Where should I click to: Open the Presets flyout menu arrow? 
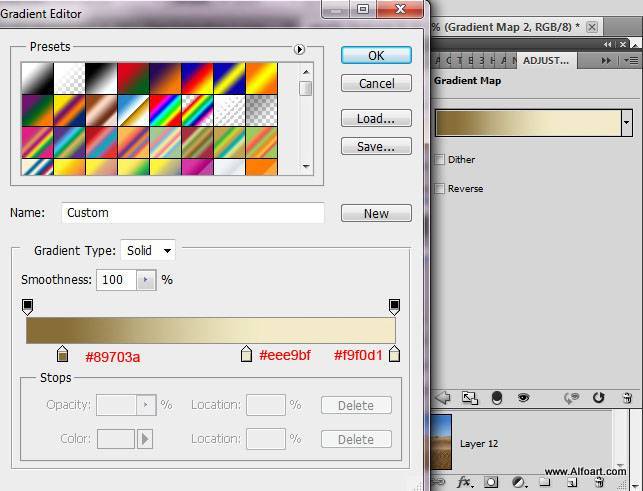click(x=298, y=49)
